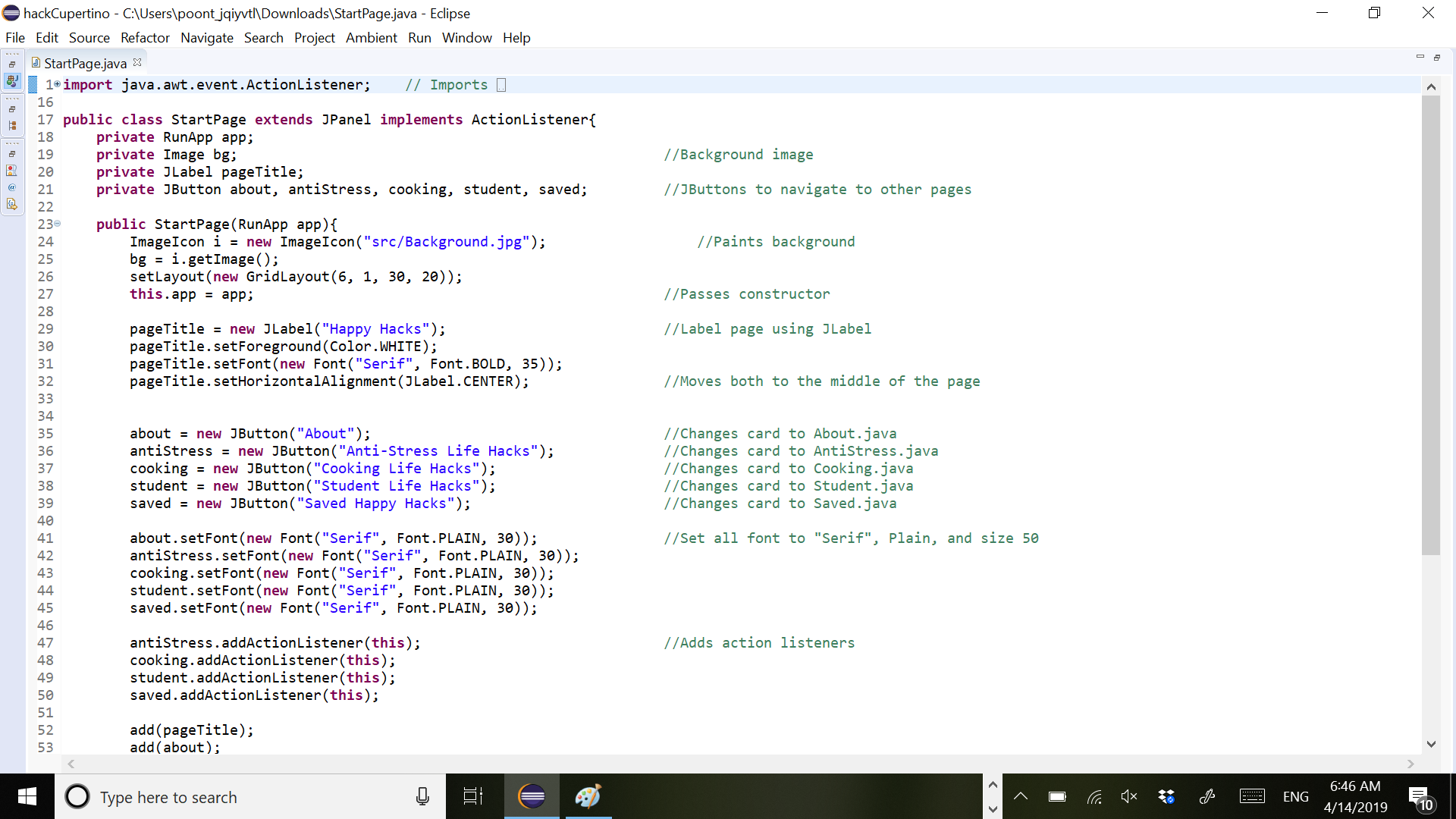Open the Problems view icon
The image size is (1456, 819).
pos(12,171)
